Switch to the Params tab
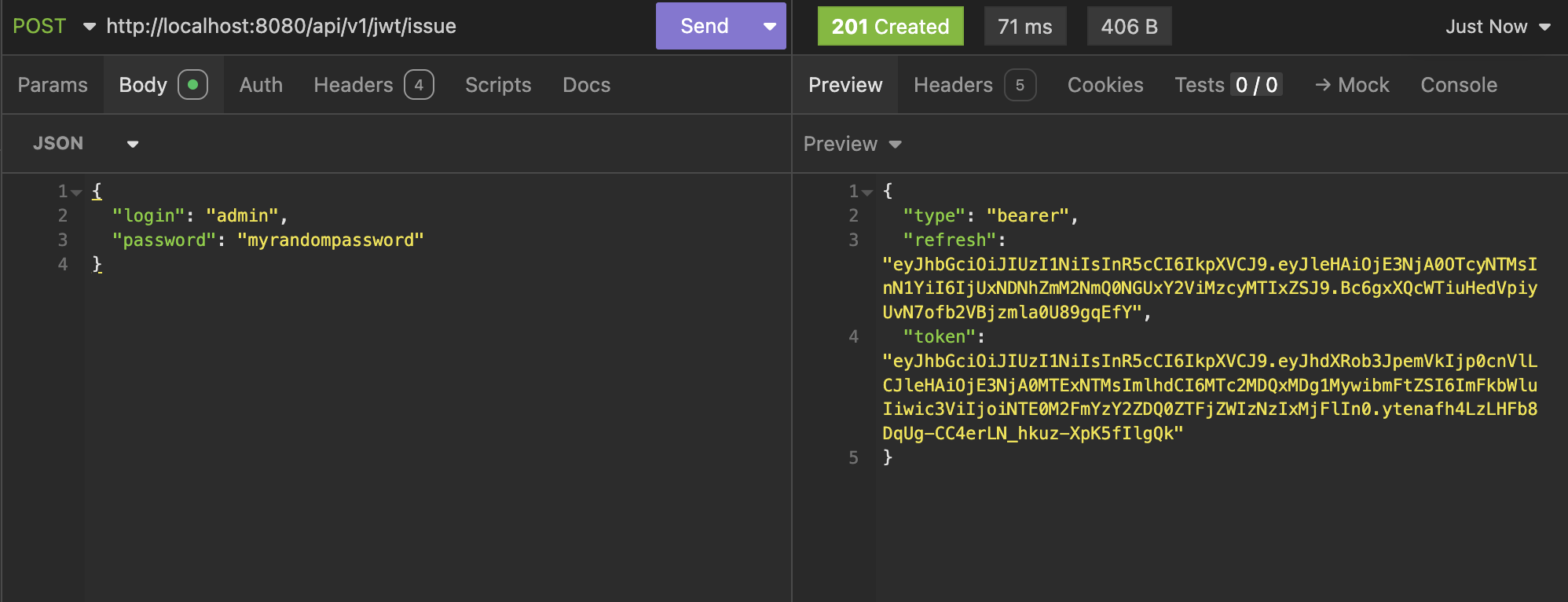Screen dimensions: 1568x602 (x=53, y=85)
